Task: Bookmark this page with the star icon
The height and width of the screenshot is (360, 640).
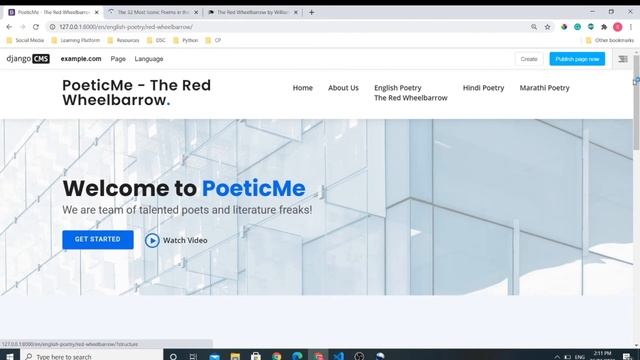Action: (547, 27)
